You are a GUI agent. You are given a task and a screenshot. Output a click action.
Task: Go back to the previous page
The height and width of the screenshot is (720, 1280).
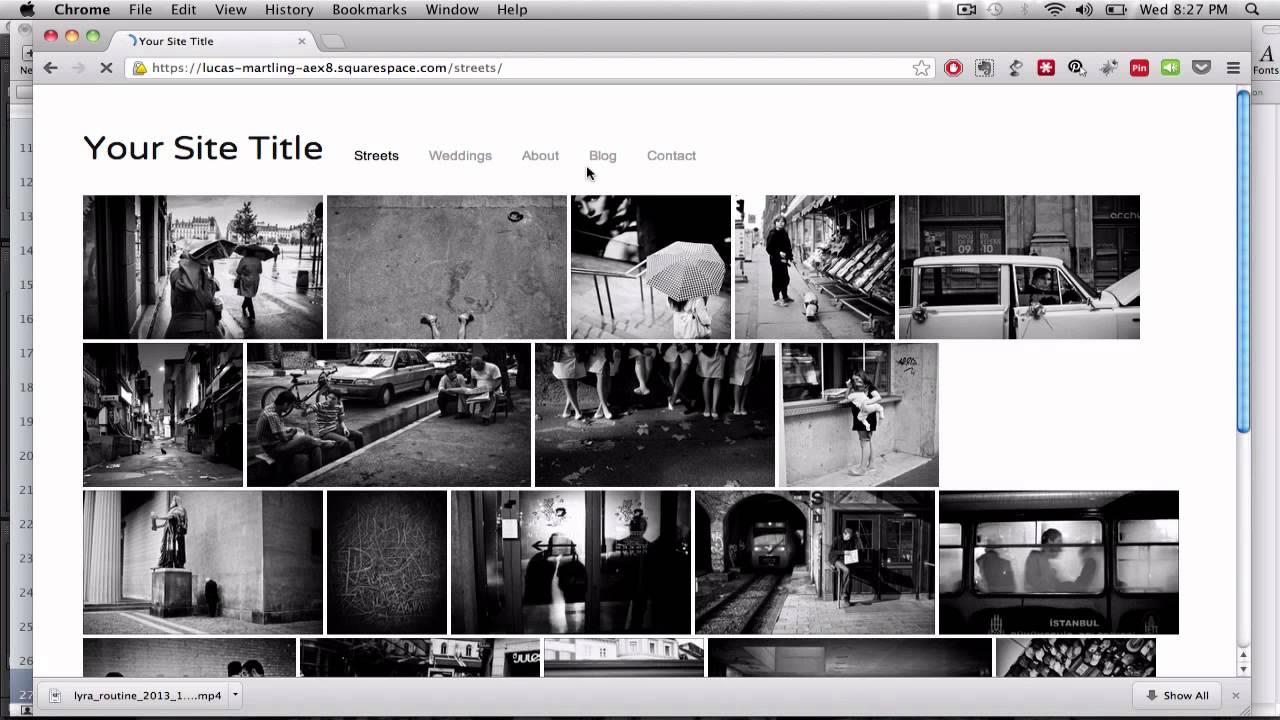tap(51, 68)
